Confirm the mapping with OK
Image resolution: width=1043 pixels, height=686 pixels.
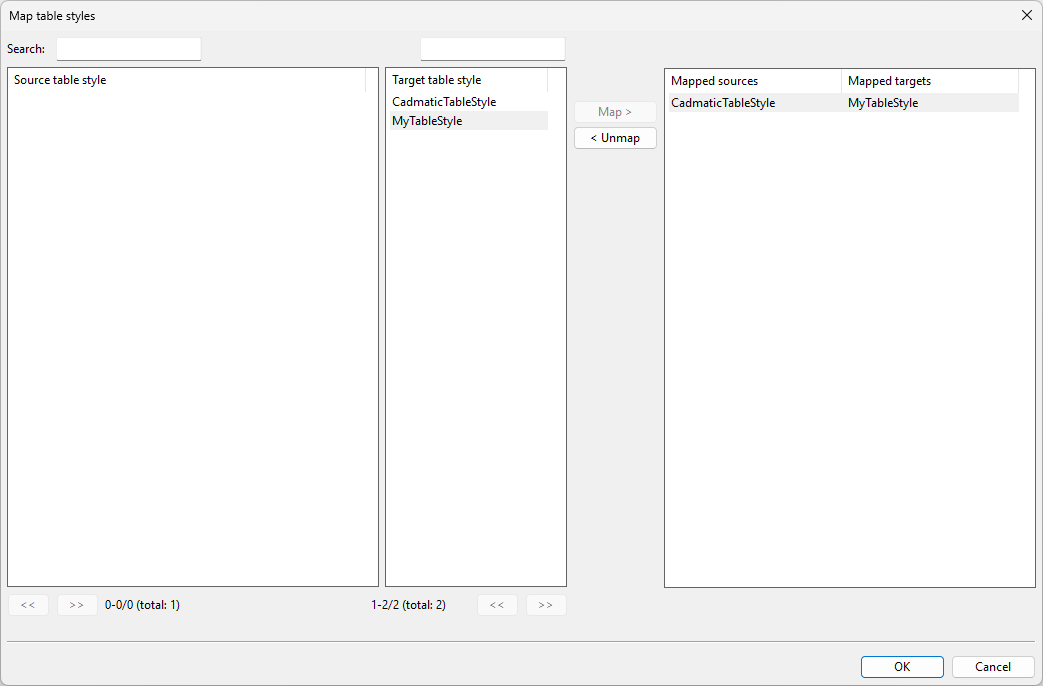(902, 667)
